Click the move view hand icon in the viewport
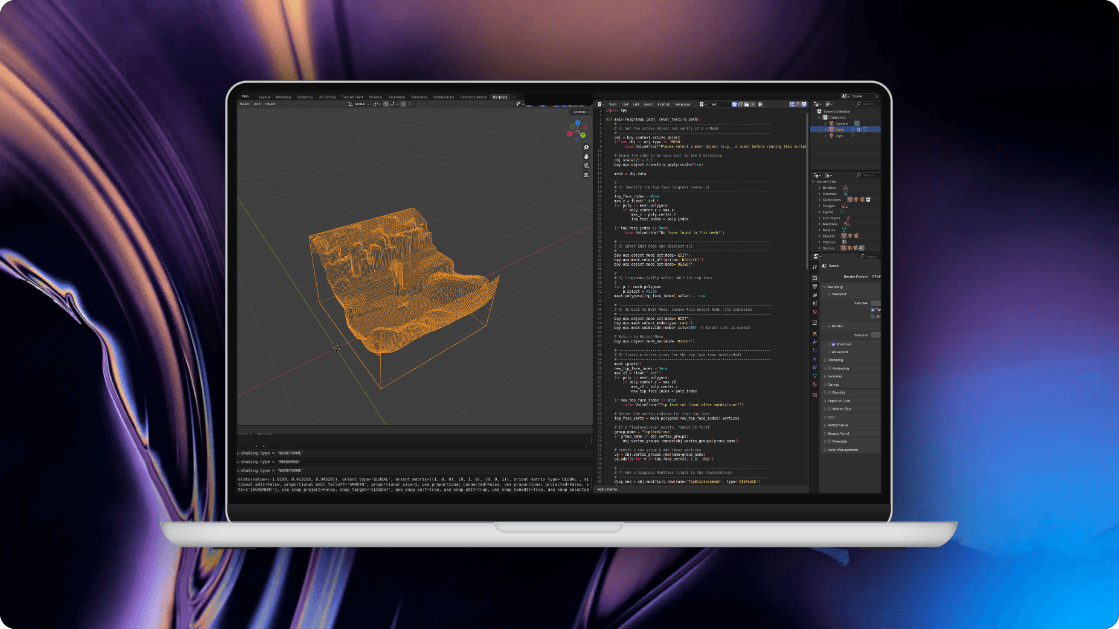Screen dimensions: 1119x629 click(586, 156)
